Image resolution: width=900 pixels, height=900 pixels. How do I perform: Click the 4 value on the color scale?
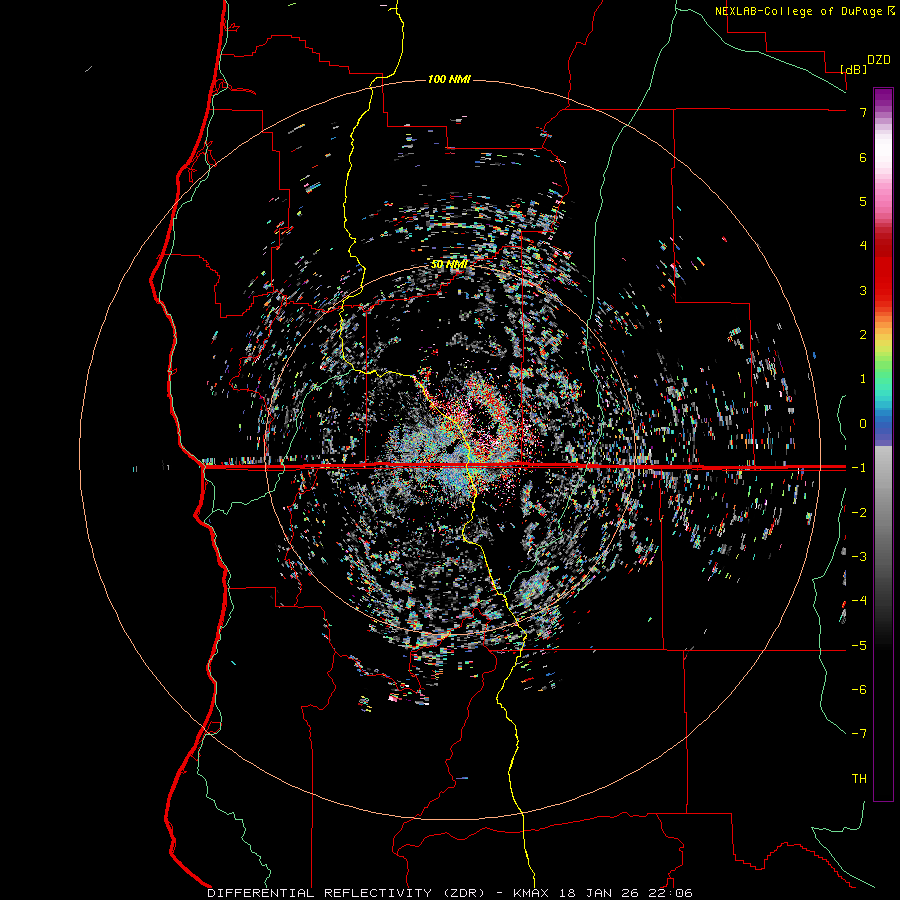coord(863,246)
